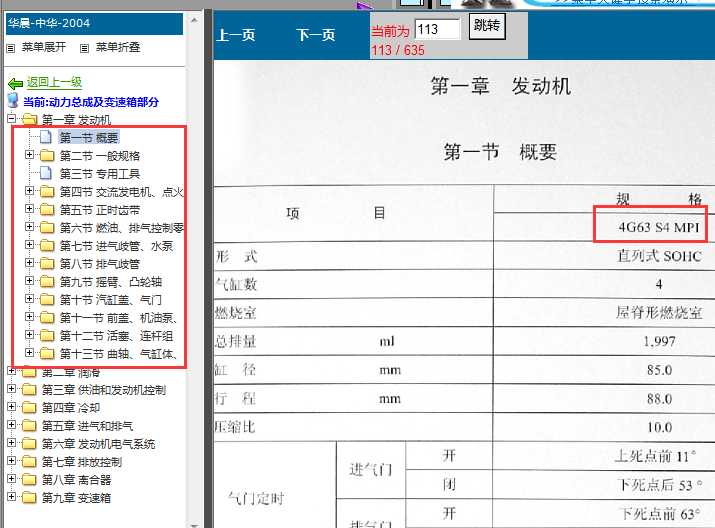715x528 pixels.
Task: Click the 菜单展开 list icon
Action: (11, 48)
